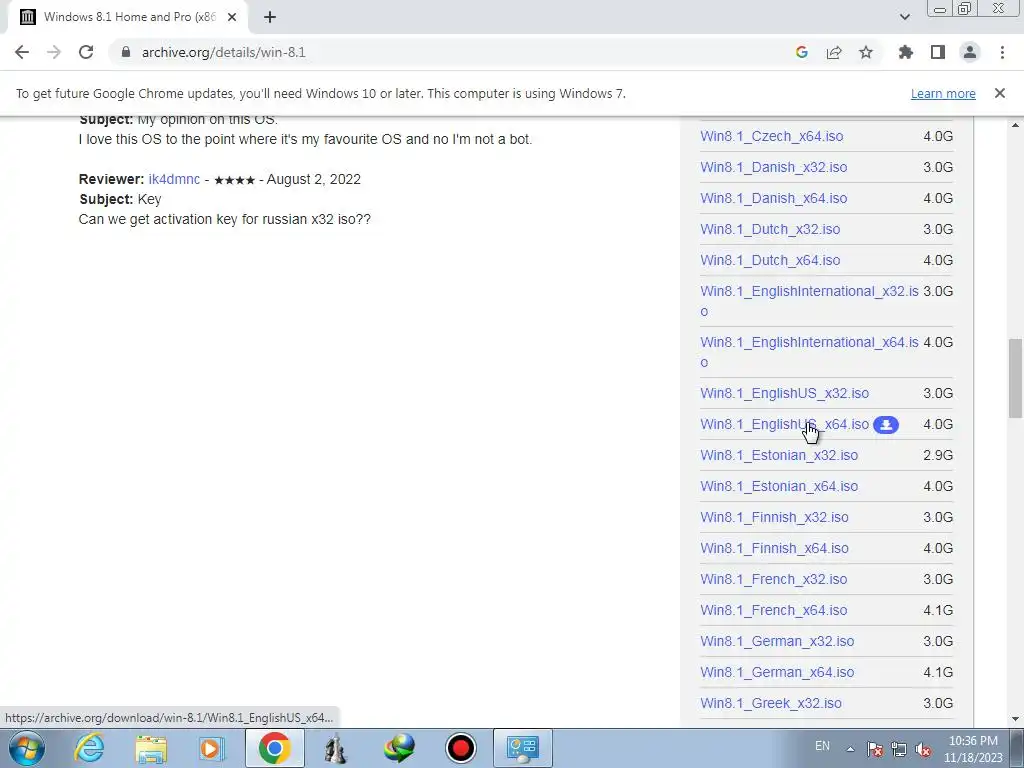Download Win8.1_Danish_x64.iso
This screenshot has height=768, width=1024.
click(x=773, y=199)
